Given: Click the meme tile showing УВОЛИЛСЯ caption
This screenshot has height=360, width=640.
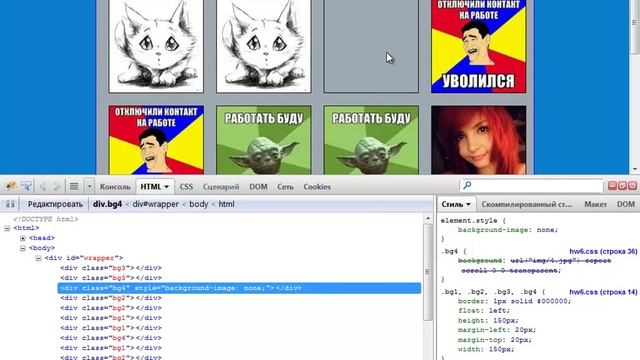Looking at the screenshot, I should [478, 46].
